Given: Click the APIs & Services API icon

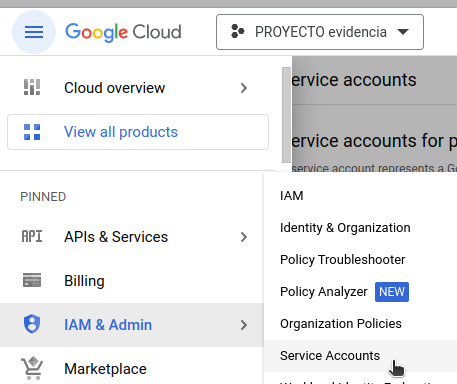Looking at the screenshot, I should [x=32, y=237].
